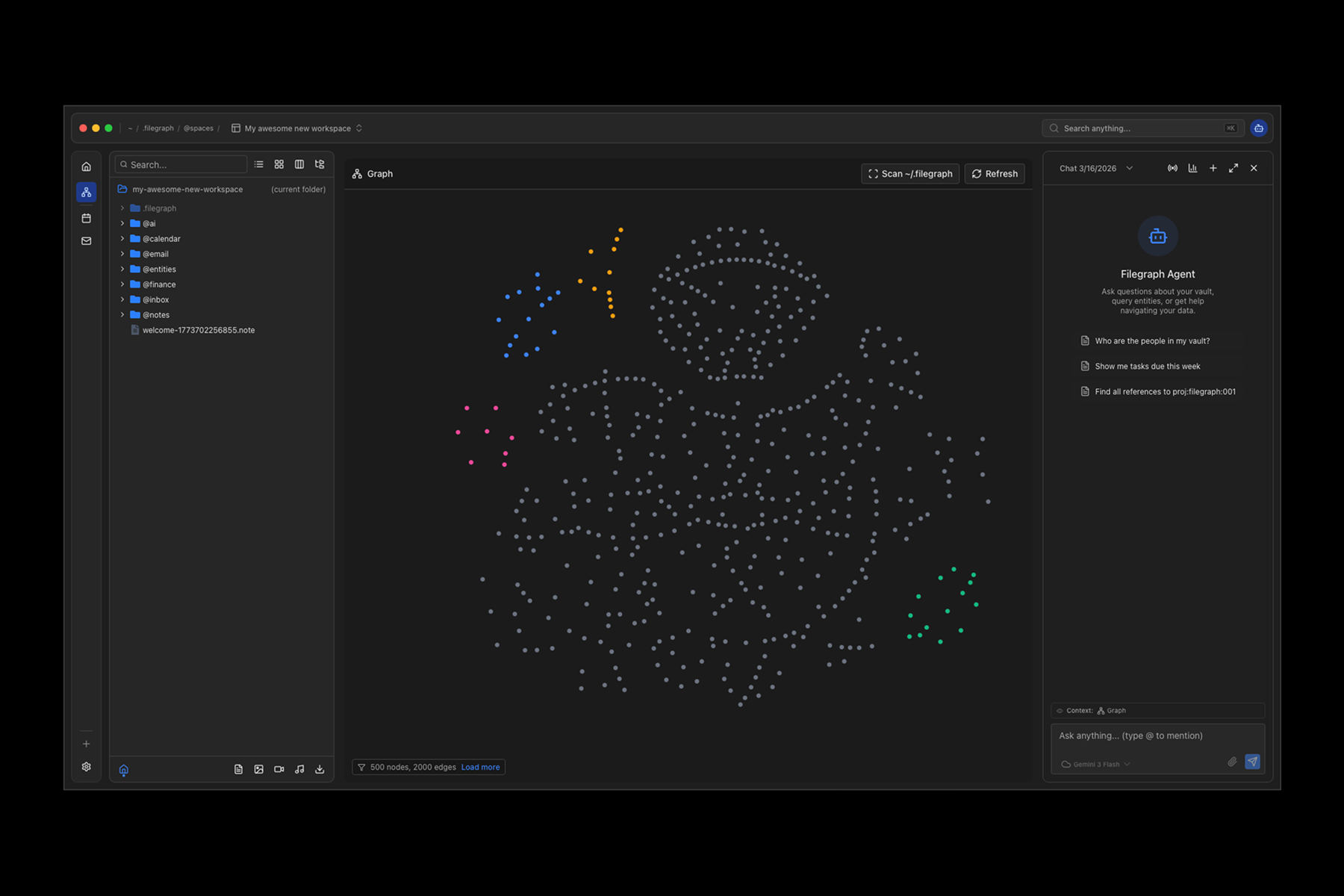Switch file browser to list view

(258, 164)
